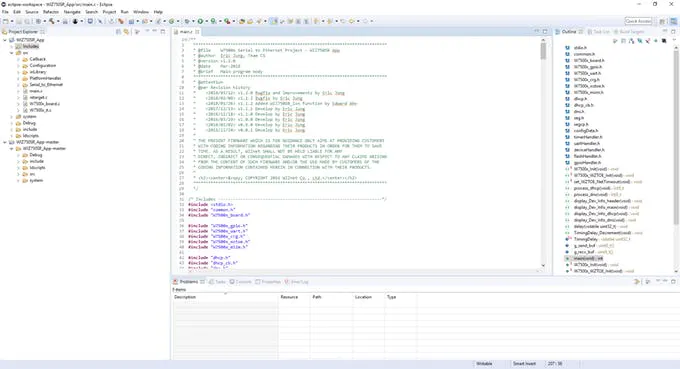Screen dimensions: 680x369
Task: Open the File menu
Action: 5,12
